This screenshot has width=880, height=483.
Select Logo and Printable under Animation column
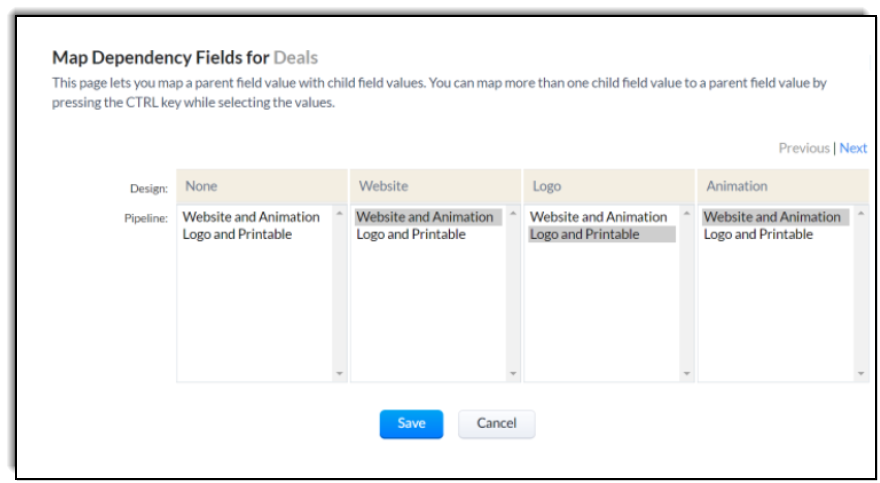tap(758, 234)
